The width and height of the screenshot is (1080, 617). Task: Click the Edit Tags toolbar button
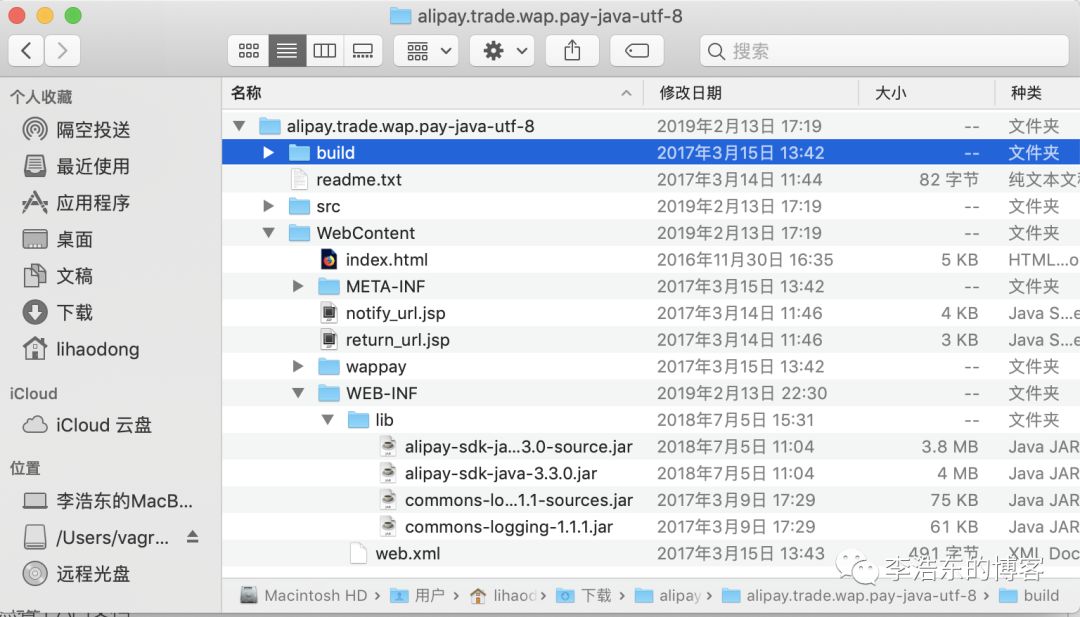(637, 50)
